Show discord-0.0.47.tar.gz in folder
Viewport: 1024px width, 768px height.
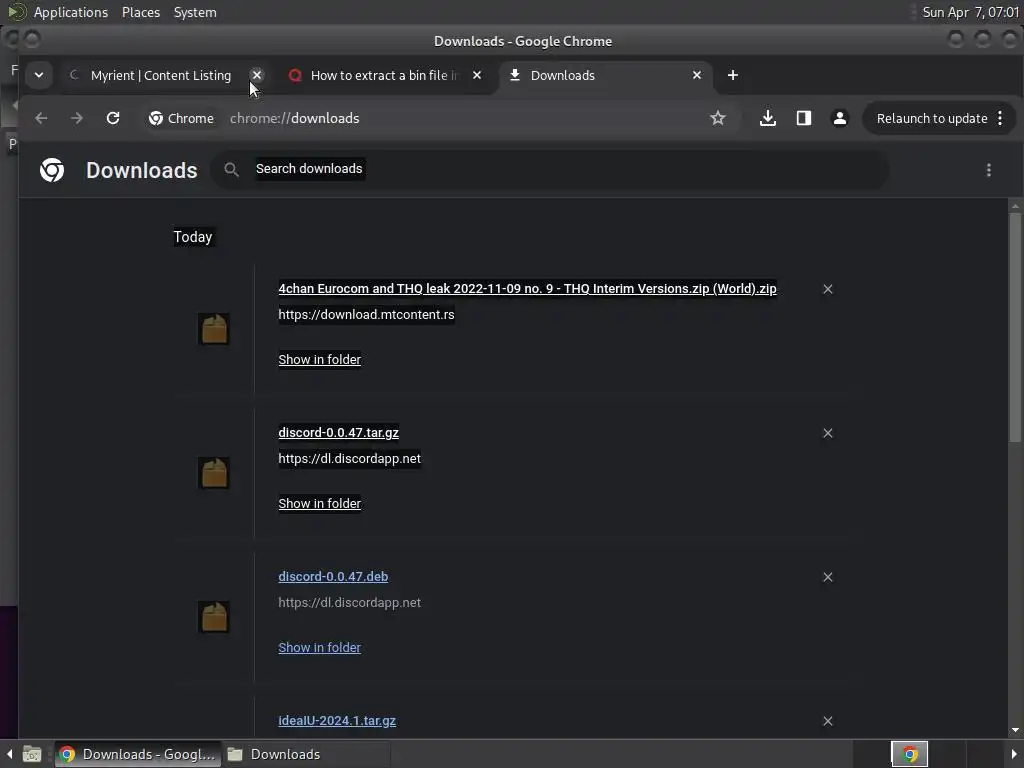(319, 504)
